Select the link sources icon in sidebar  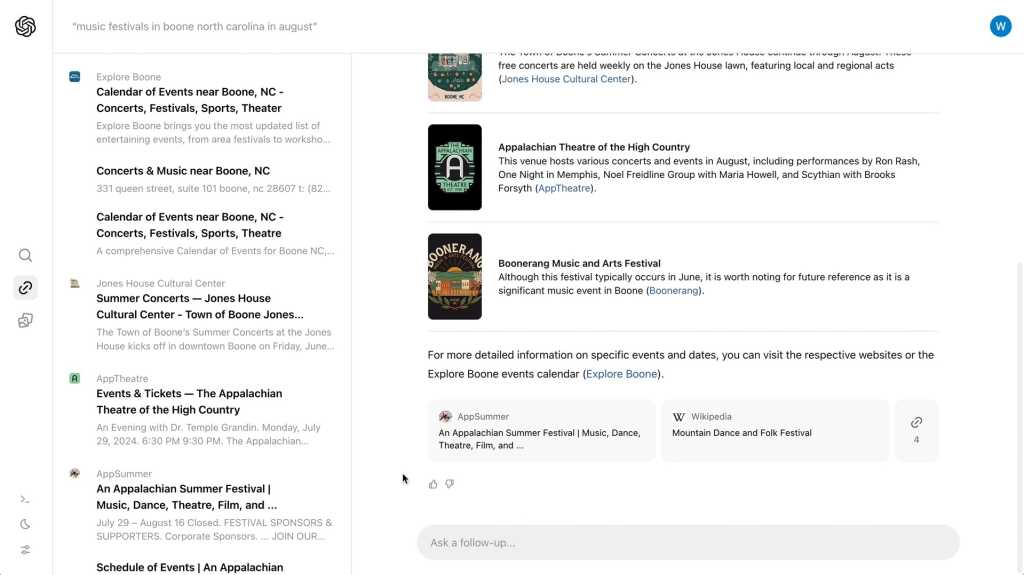click(26, 288)
